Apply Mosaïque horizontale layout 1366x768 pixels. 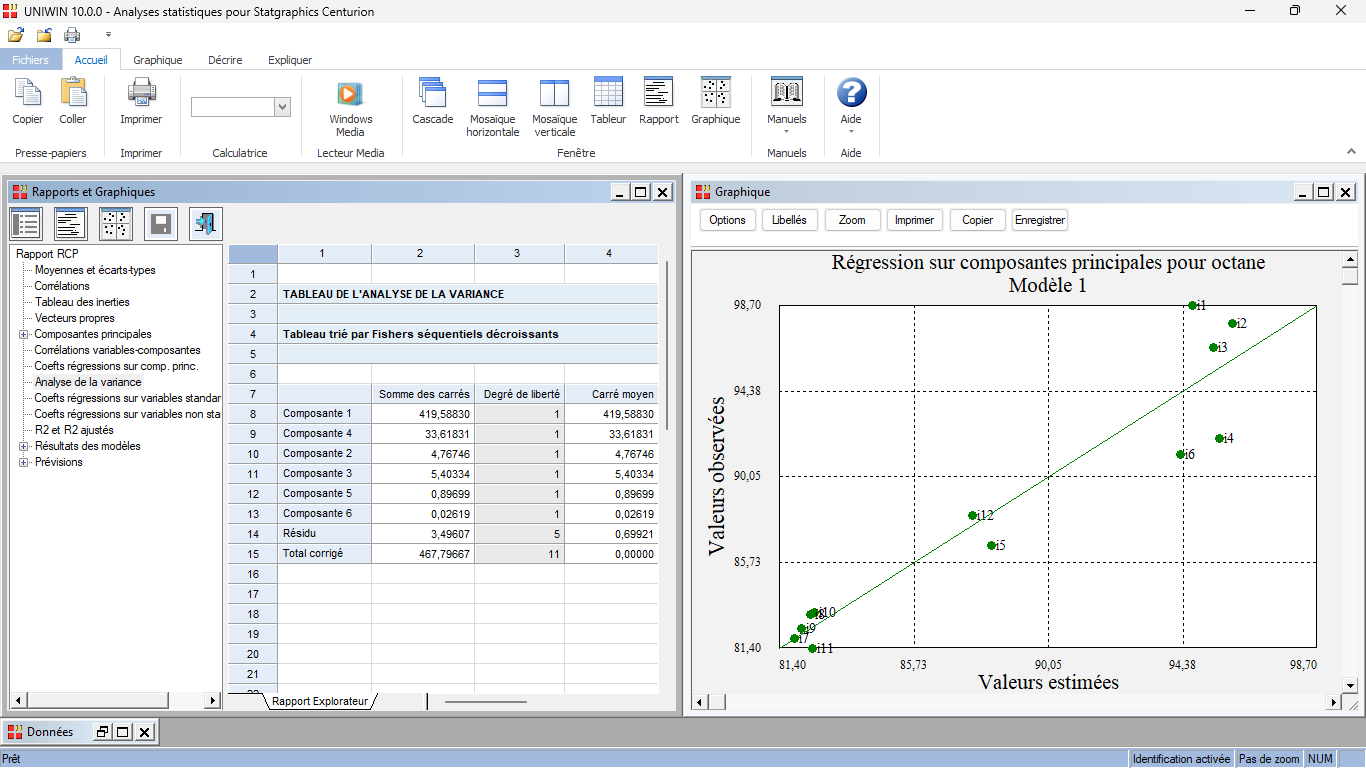493,93
